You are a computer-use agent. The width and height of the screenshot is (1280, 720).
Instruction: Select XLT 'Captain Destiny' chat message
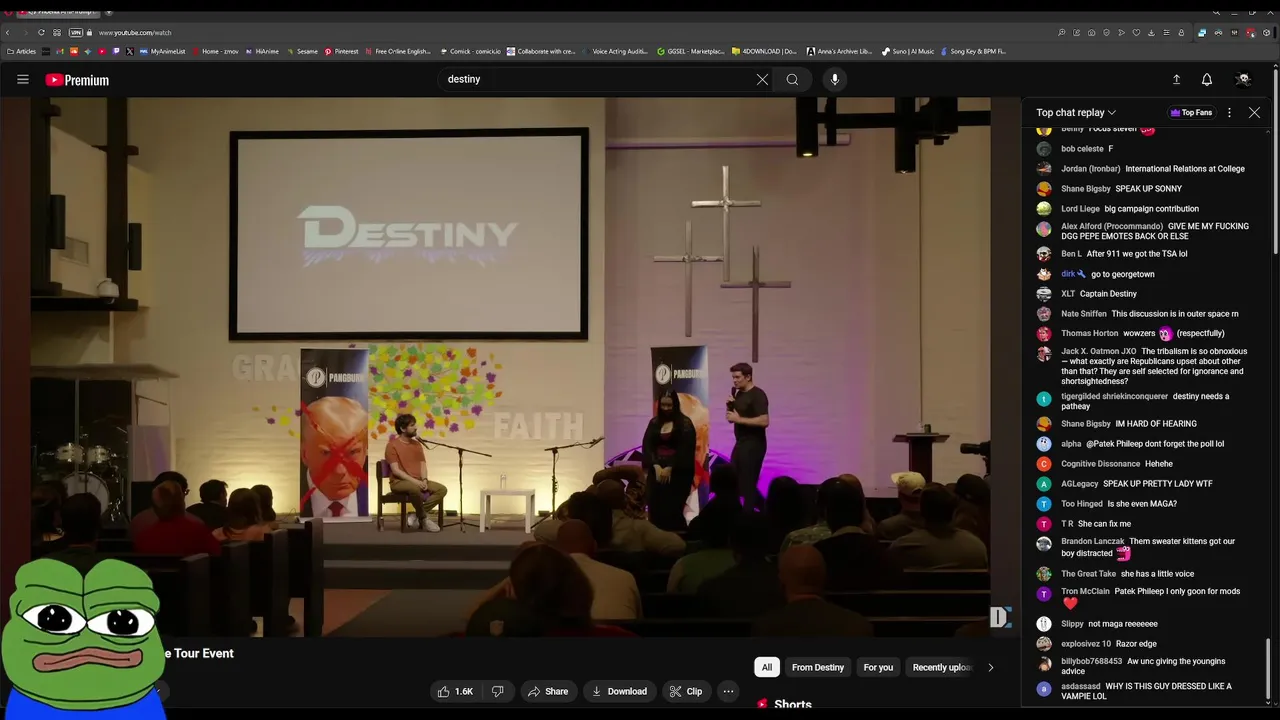[x=1099, y=294]
